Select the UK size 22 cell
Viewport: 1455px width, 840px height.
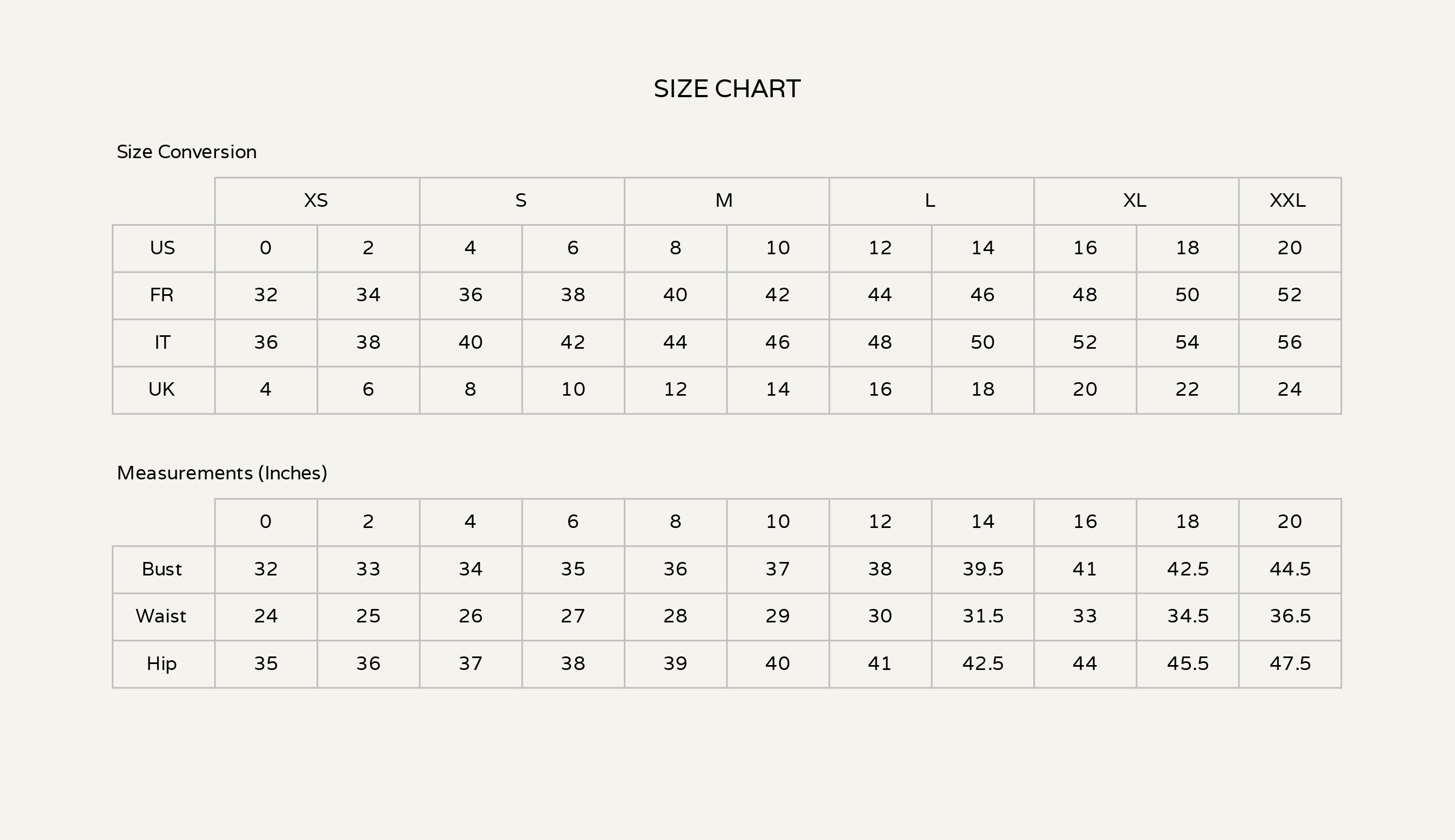tap(1187, 389)
